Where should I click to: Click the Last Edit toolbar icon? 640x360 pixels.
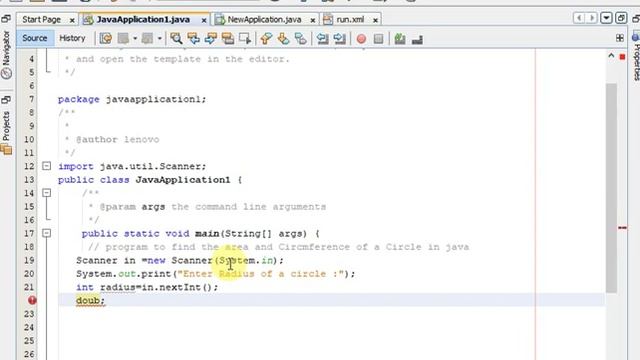tap(106, 38)
